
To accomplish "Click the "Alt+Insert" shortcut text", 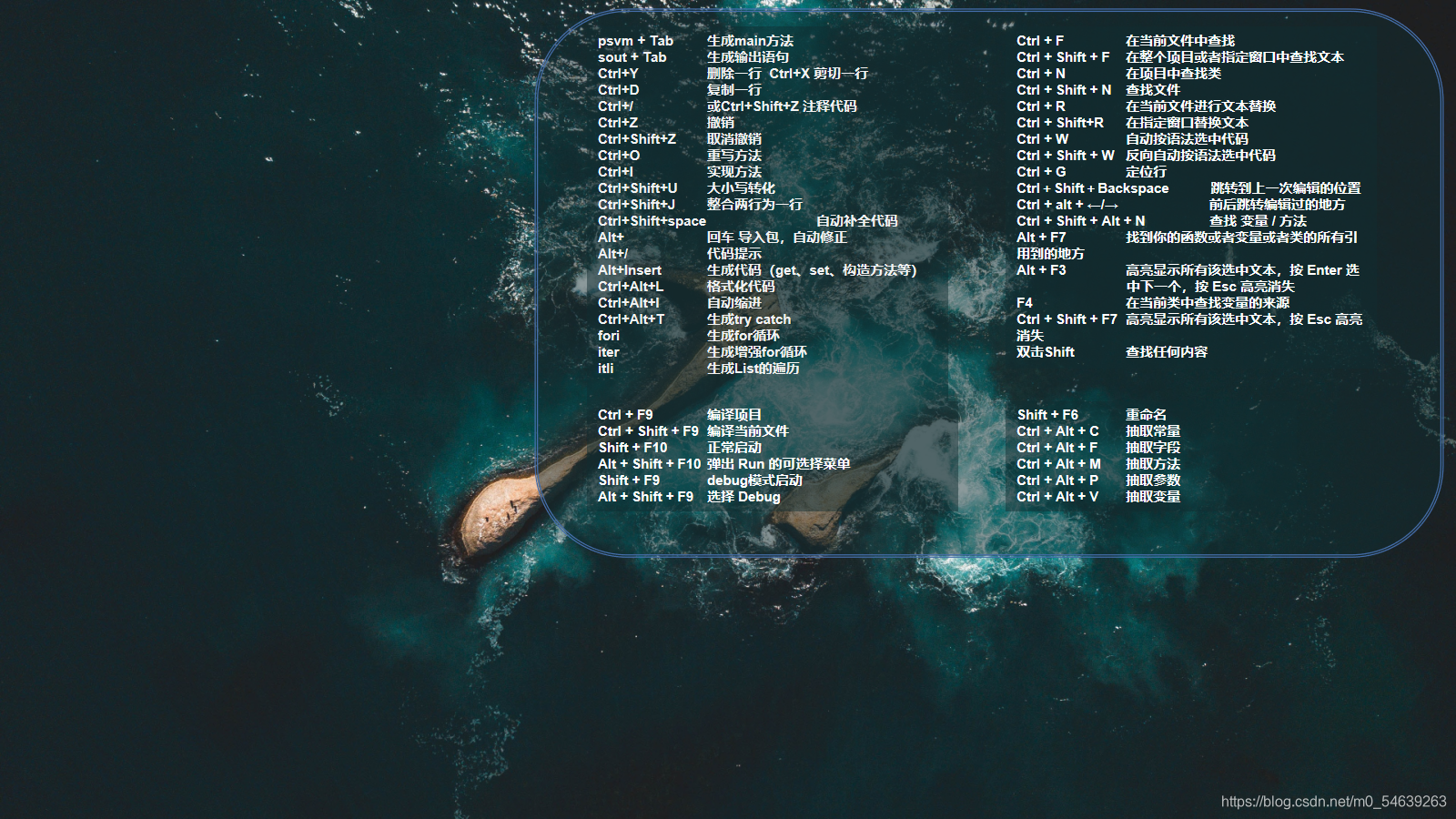I will (630, 270).
